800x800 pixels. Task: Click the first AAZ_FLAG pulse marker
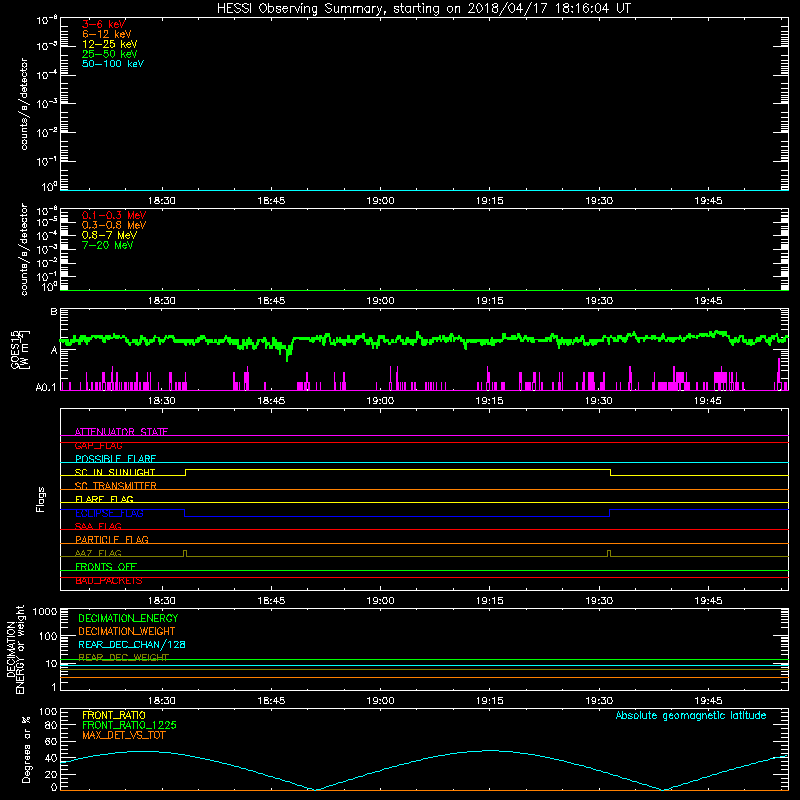[x=185, y=553]
